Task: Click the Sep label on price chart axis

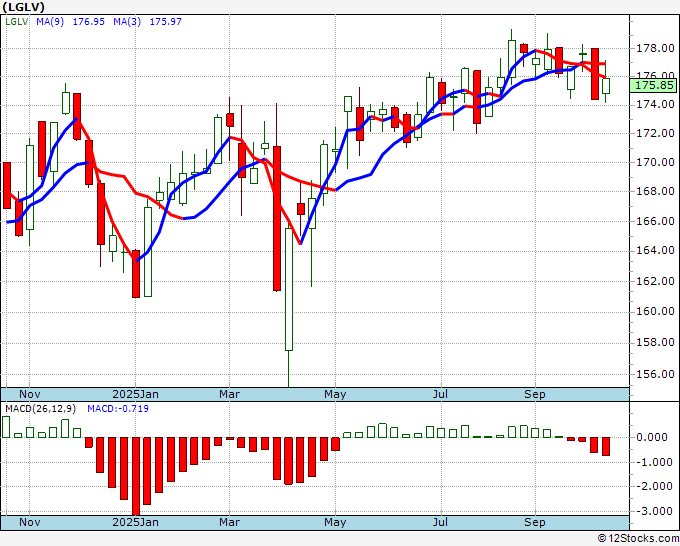Action: tap(534, 394)
